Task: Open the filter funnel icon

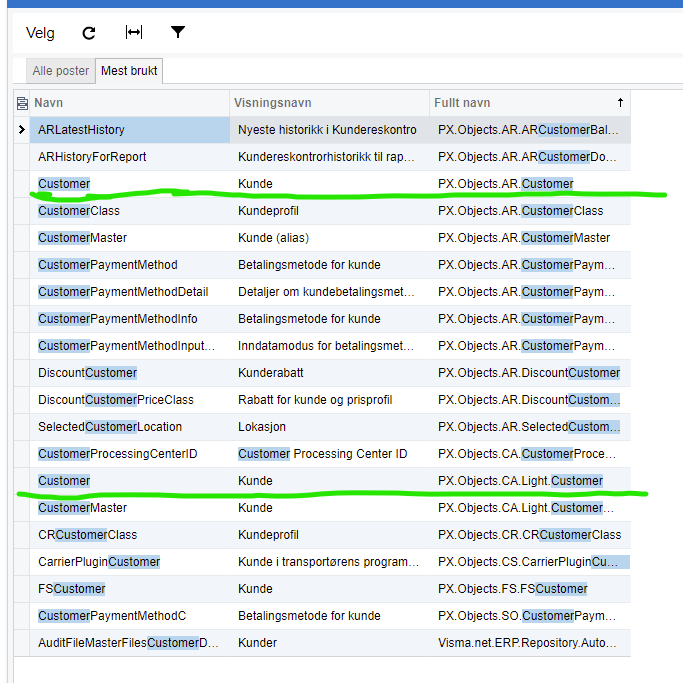Action: (178, 32)
